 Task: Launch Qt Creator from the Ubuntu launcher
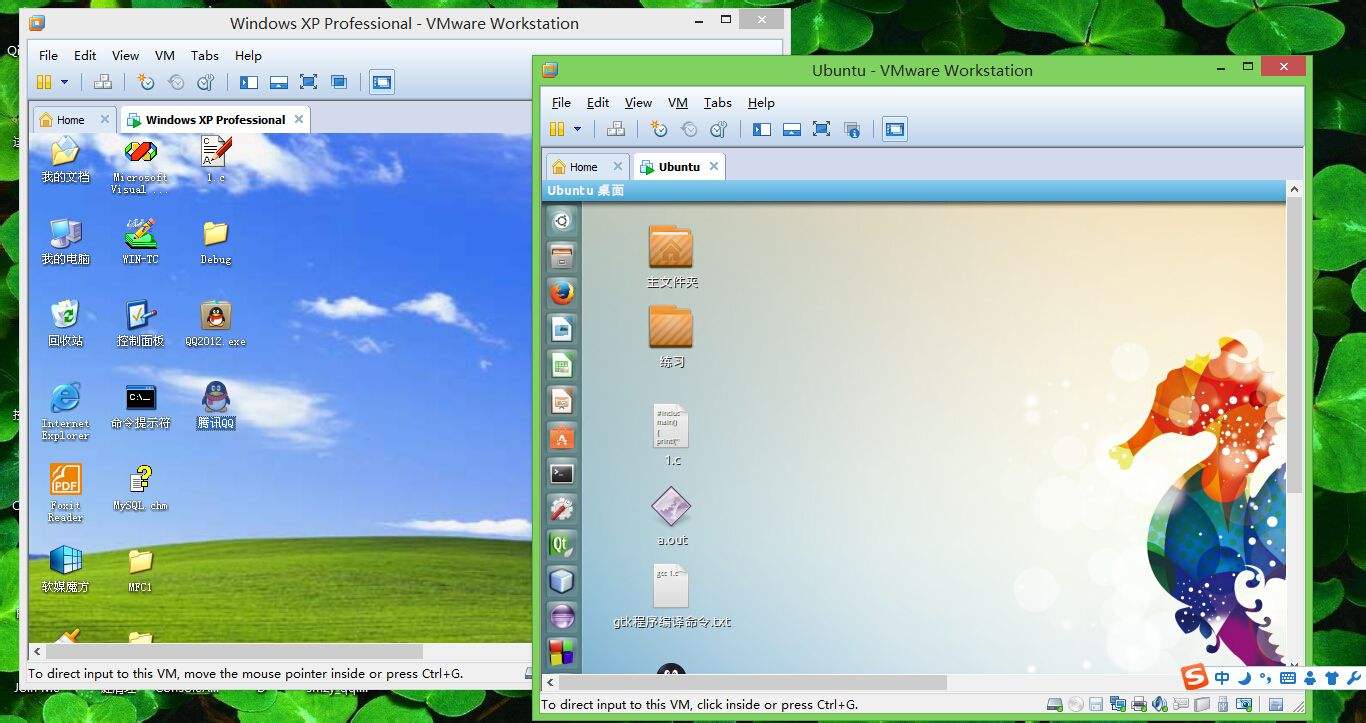[562, 545]
